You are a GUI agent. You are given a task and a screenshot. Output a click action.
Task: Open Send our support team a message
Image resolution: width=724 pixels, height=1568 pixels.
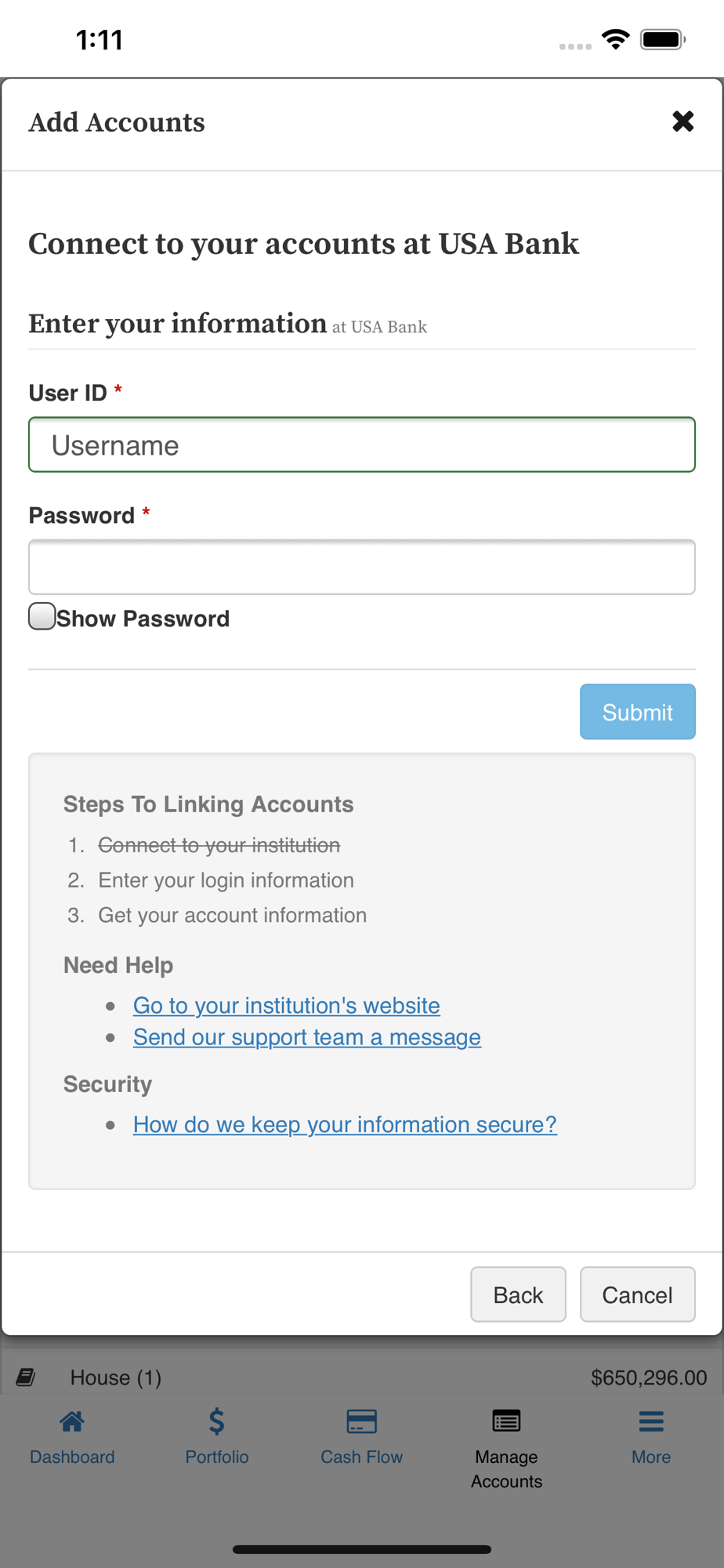click(x=307, y=1037)
